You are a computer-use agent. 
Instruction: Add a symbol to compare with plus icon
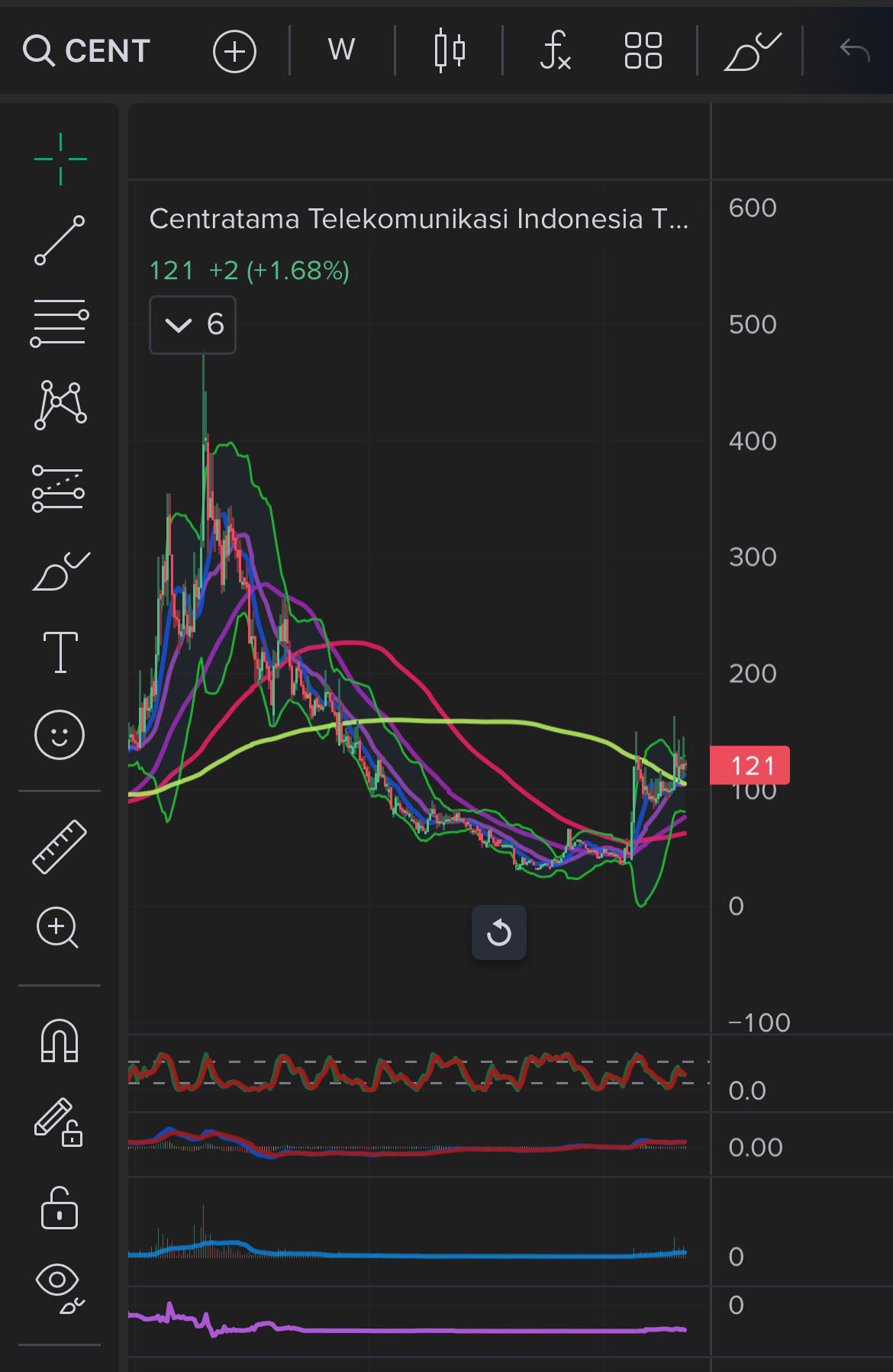coord(234,51)
